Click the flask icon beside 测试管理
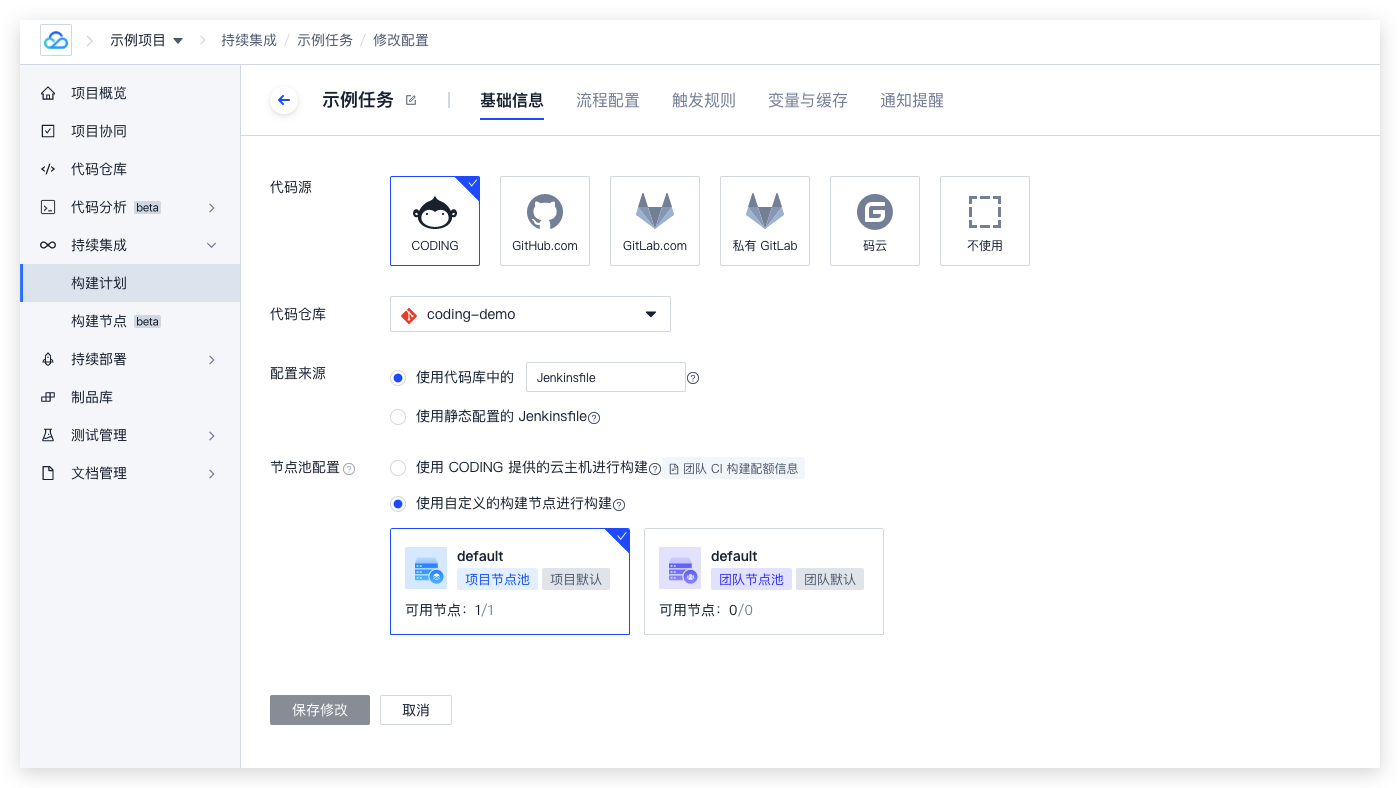This screenshot has height=788, width=1400. coord(48,435)
